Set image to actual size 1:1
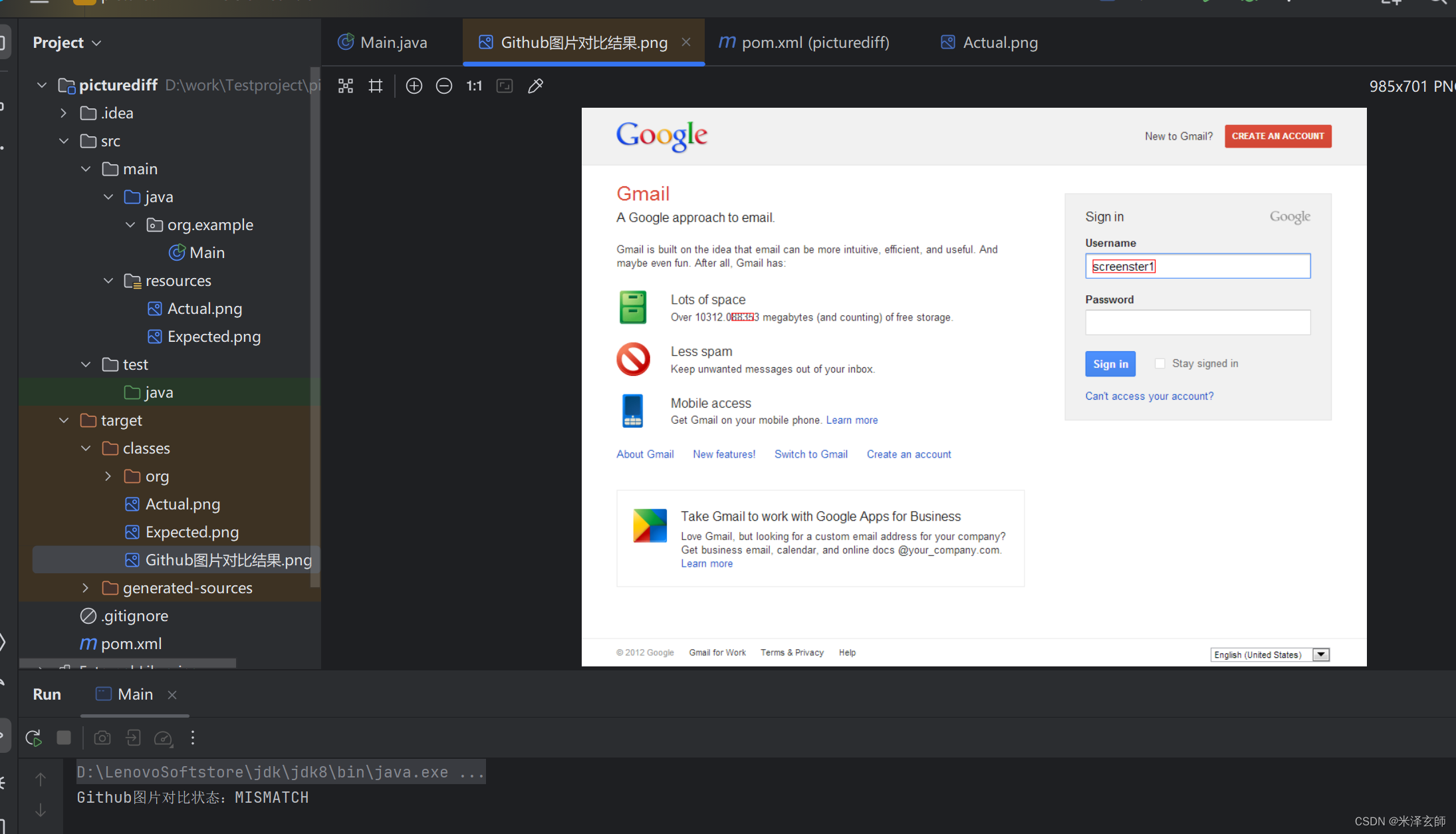Viewport: 1456px width, 834px height. point(473,86)
